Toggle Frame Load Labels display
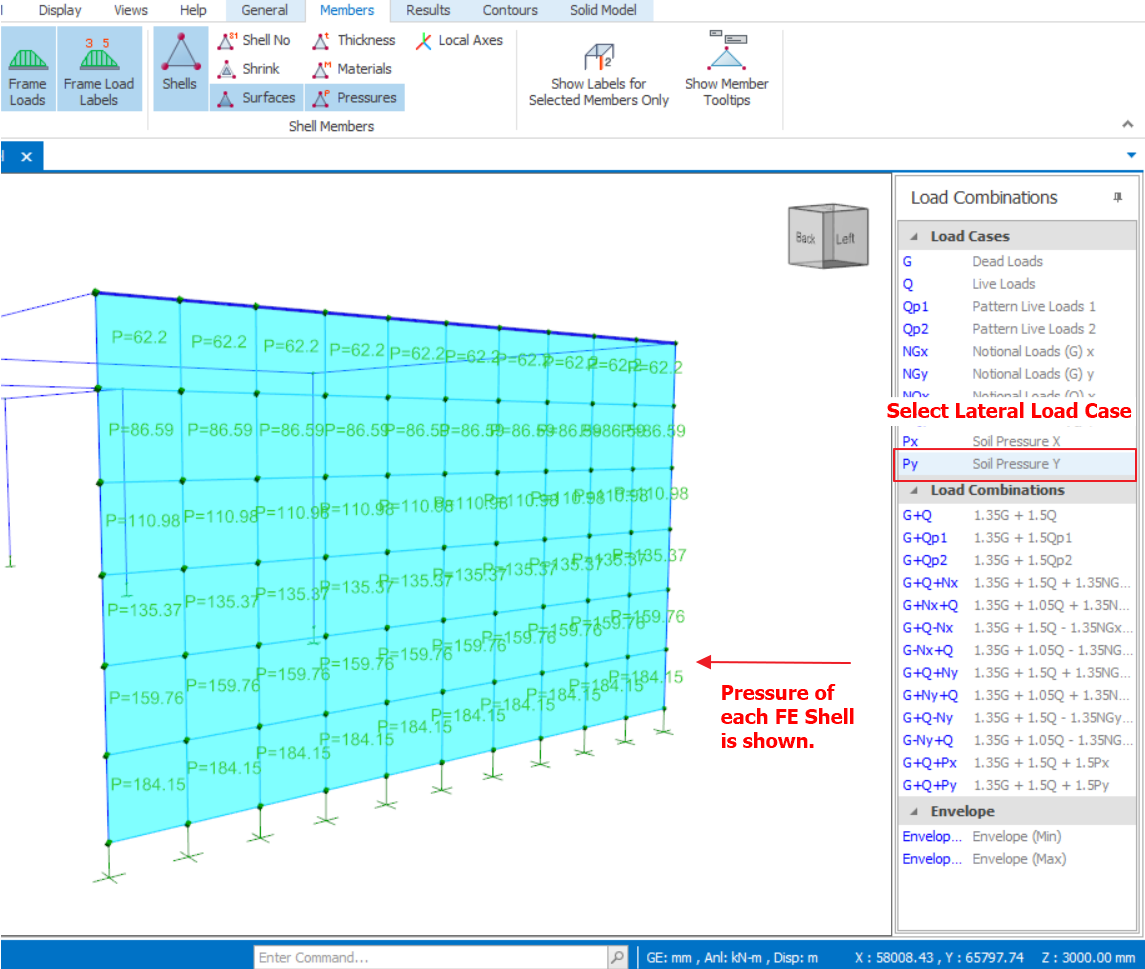The image size is (1145, 969). (x=98, y=69)
